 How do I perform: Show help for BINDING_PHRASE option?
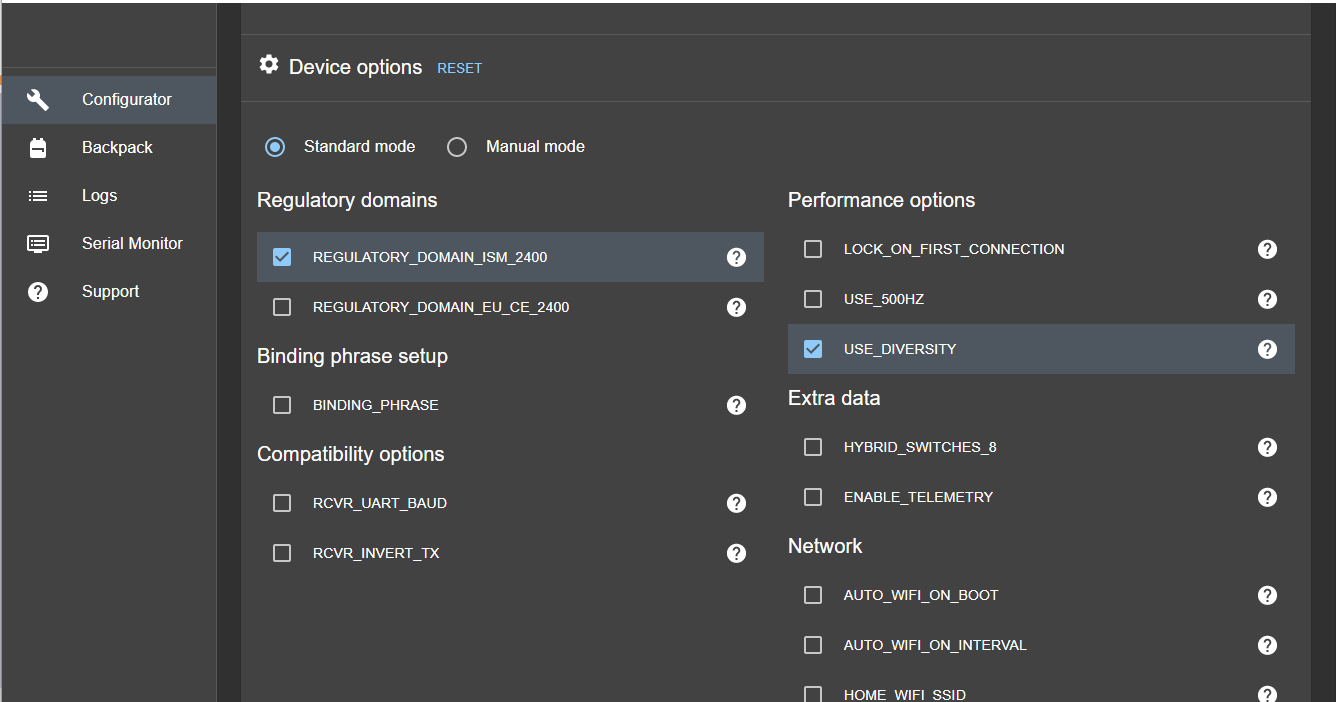click(x=736, y=405)
